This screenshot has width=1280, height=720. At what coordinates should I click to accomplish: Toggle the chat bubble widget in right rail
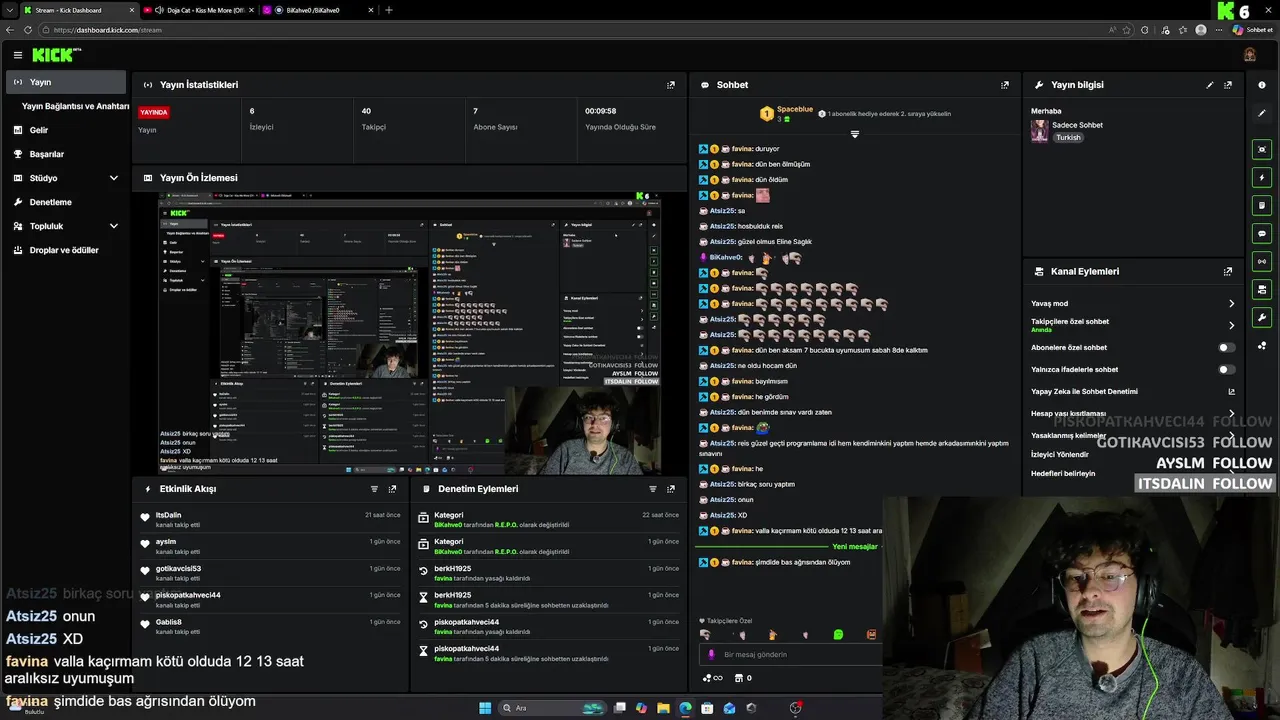pyautogui.click(x=1262, y=233)
